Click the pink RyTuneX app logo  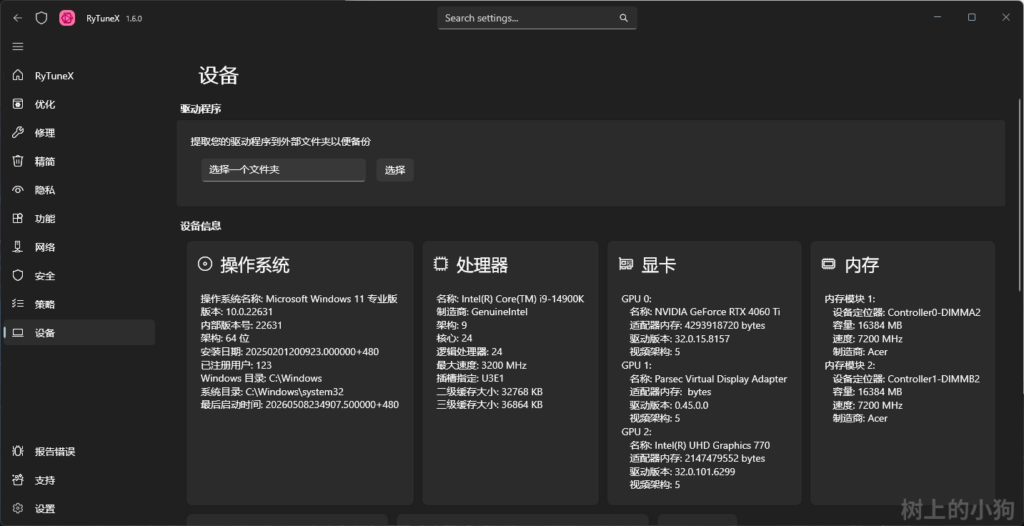pos(67,18)
